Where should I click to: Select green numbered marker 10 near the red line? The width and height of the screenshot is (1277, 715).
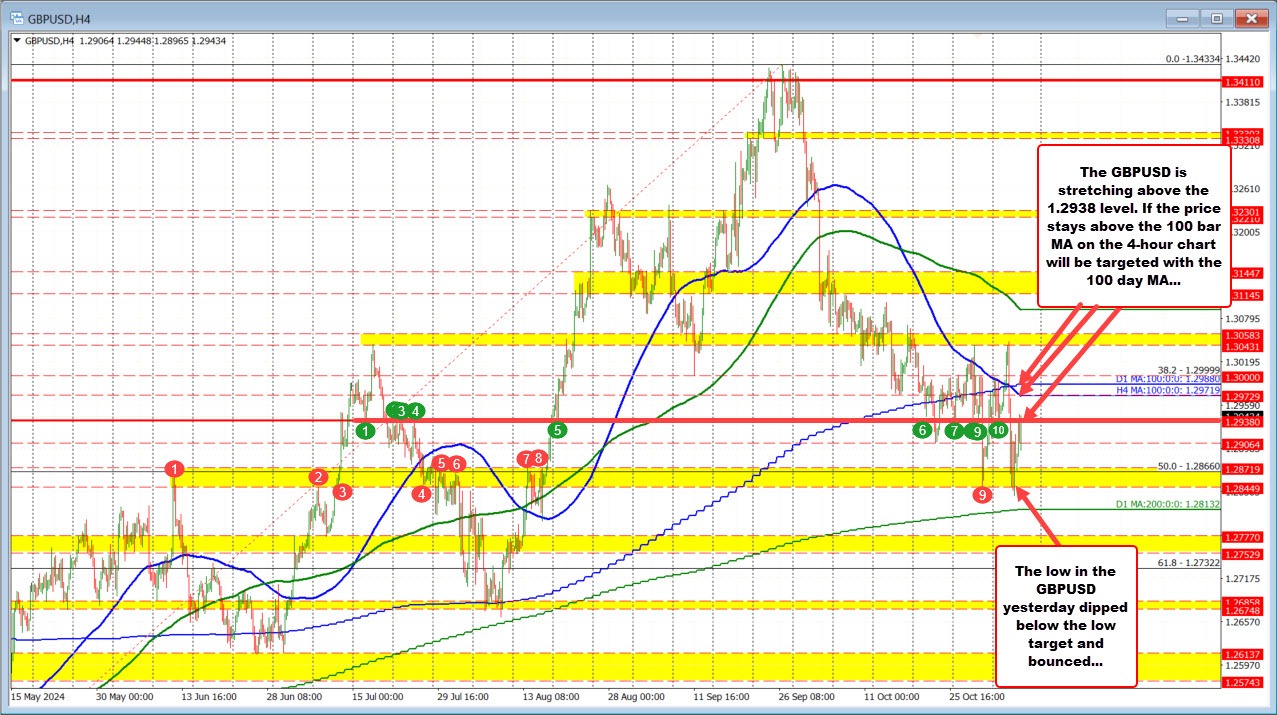997,430
